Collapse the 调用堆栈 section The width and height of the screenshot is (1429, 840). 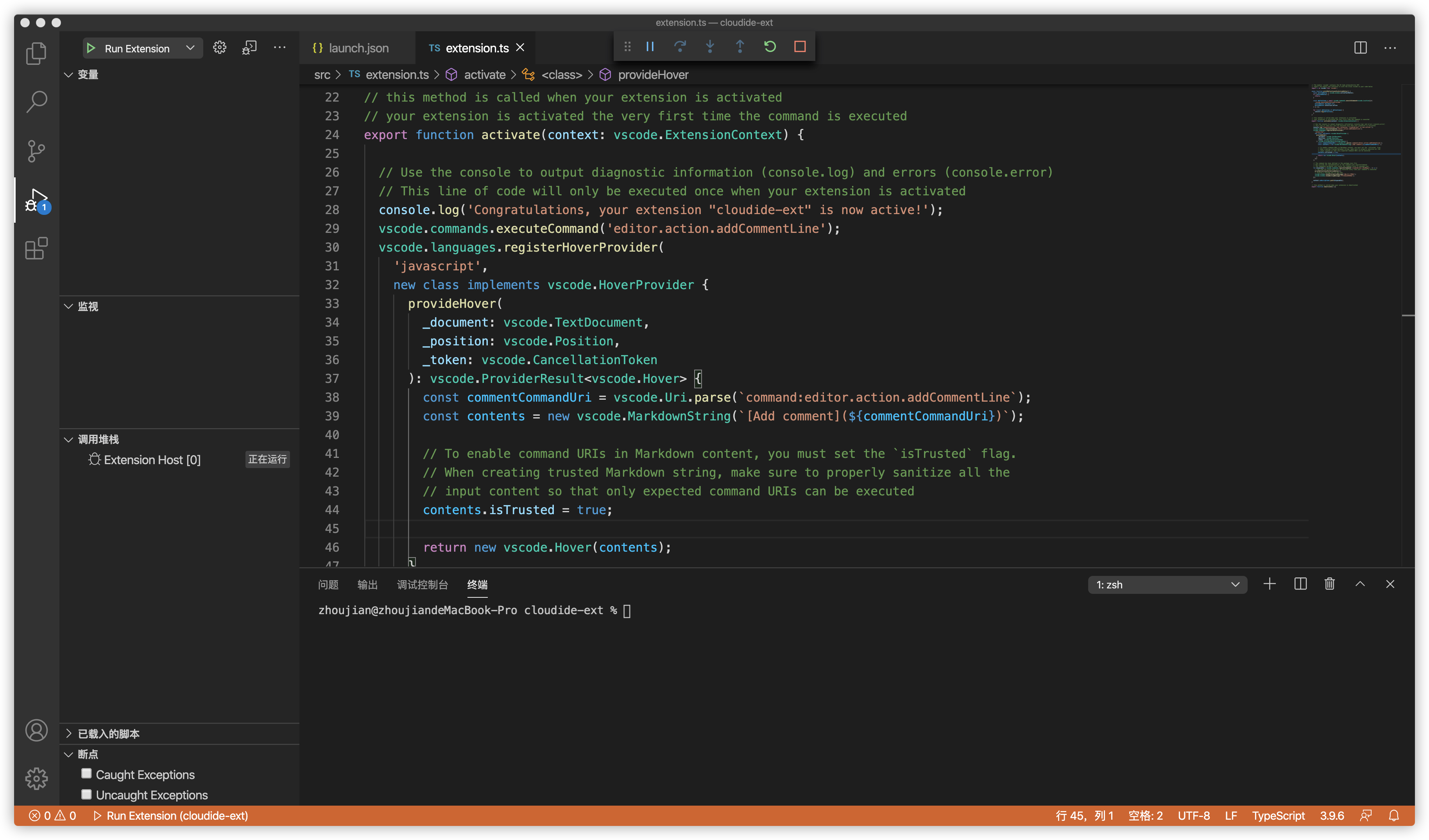(179, 439)
